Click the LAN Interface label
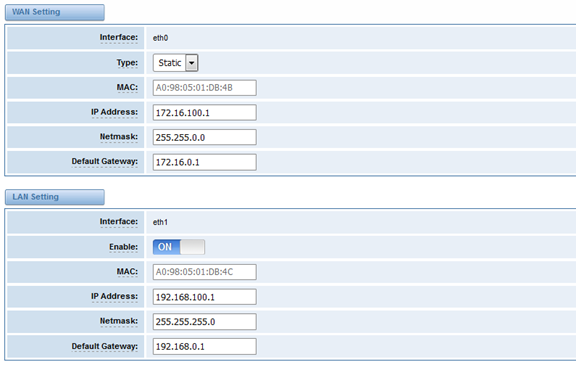Screen dimensions: 576x370 119,222
